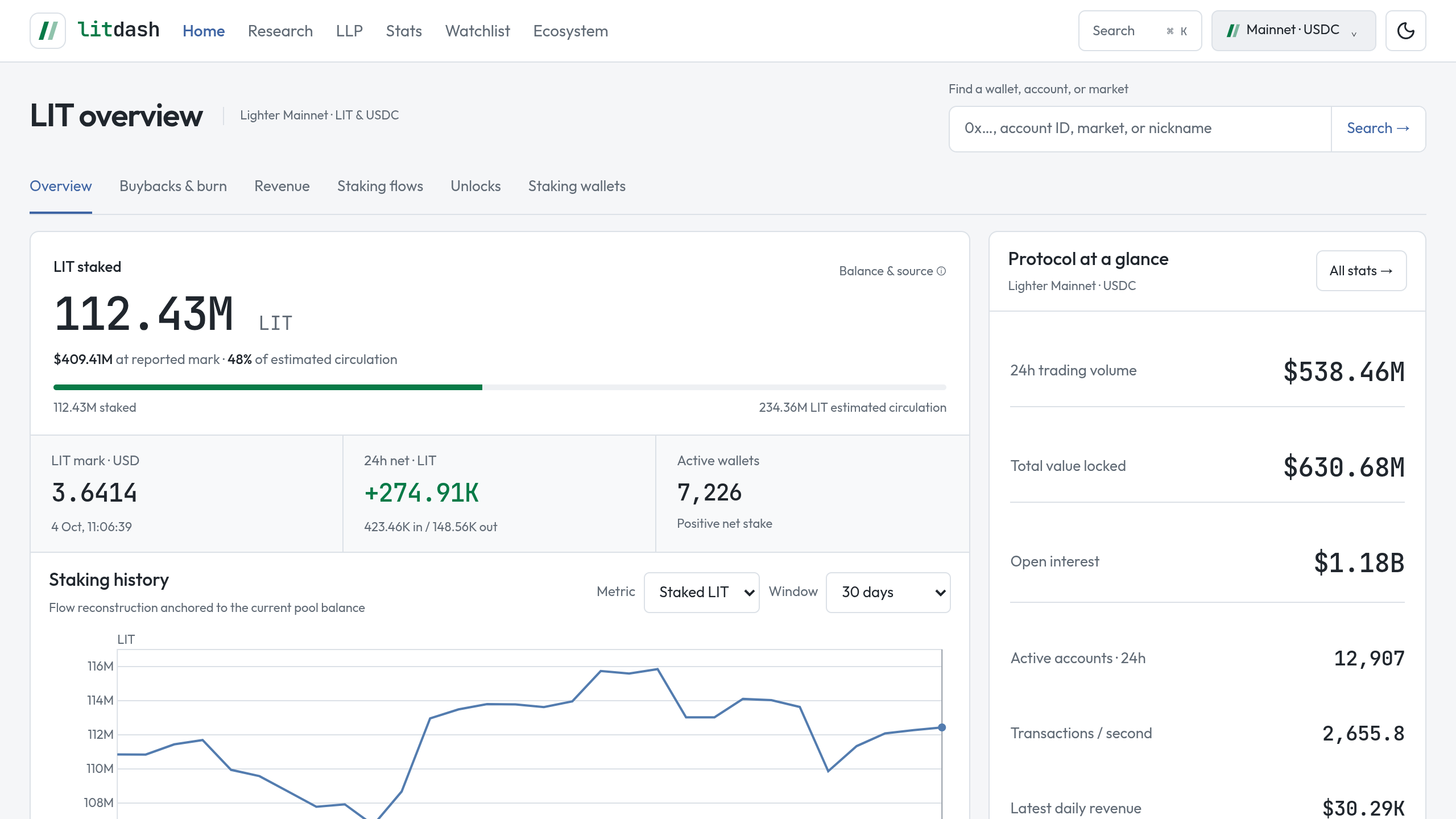Go to the Home nav item

point(204,31)
